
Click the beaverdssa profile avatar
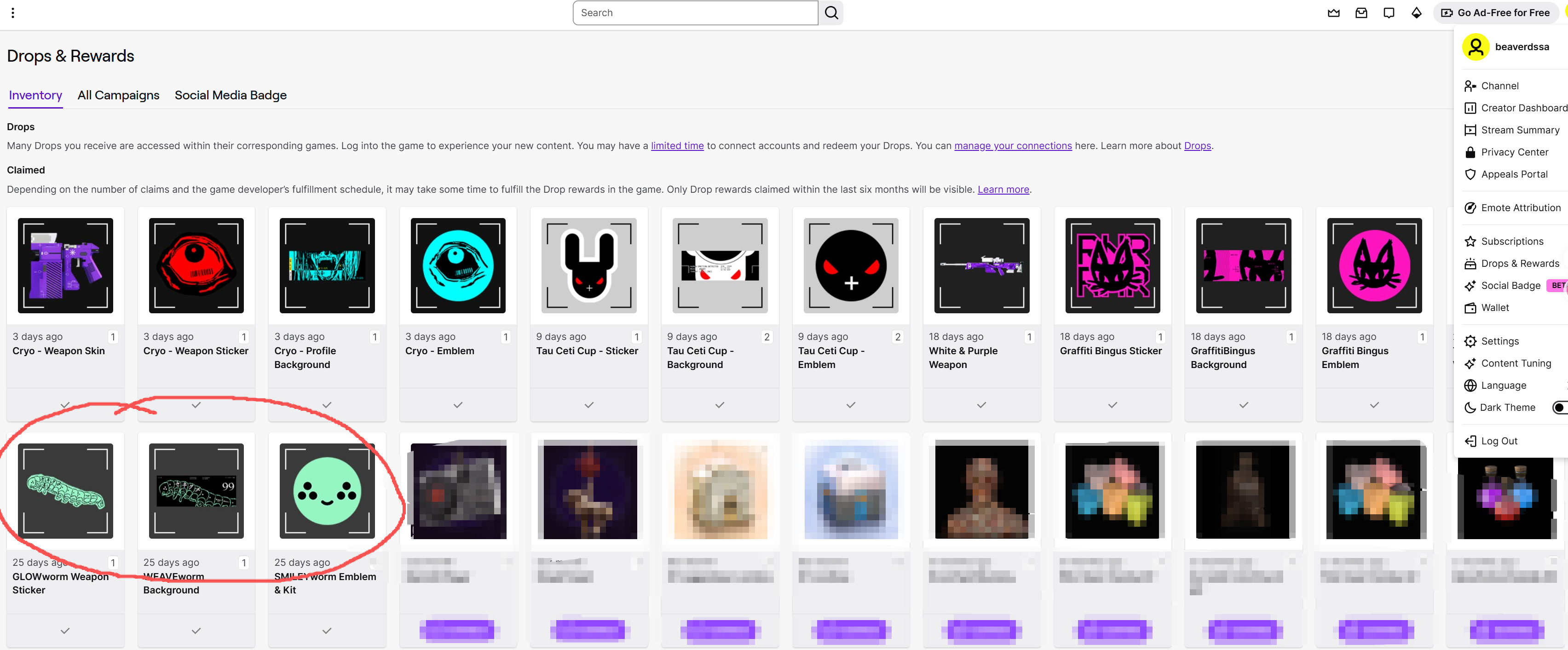(1475, 47)
